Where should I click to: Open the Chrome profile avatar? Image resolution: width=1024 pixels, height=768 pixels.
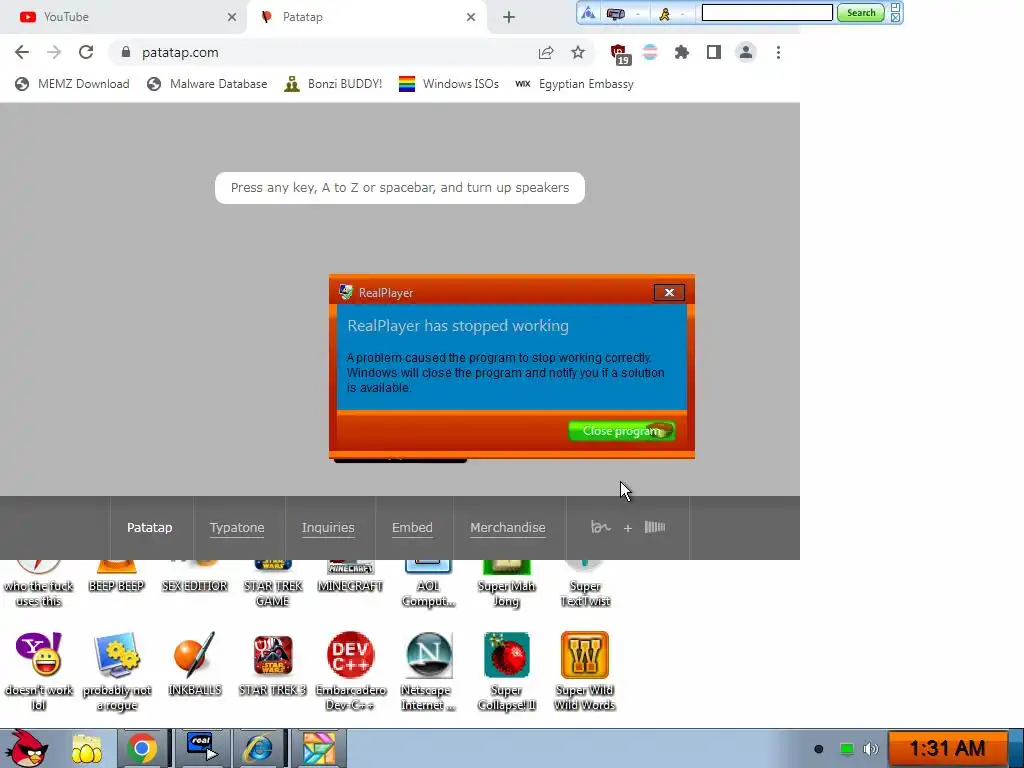coord(745,52)
